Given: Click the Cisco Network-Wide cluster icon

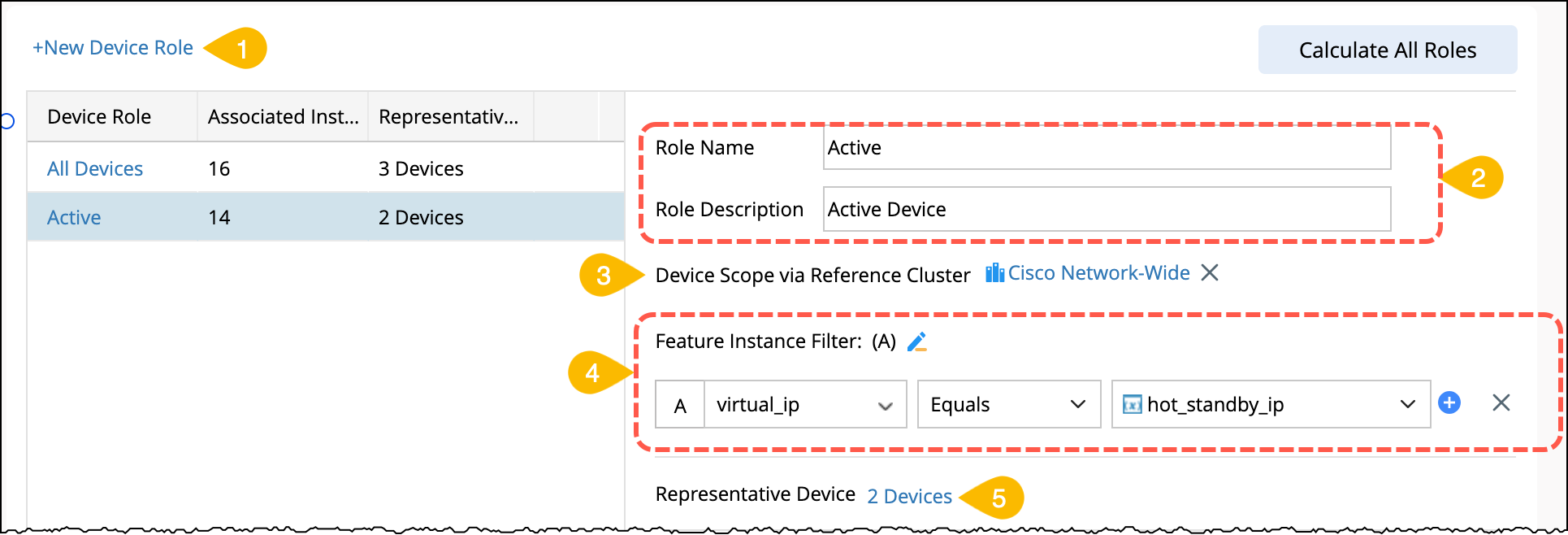Looking at the screenshot, I should pos(994,272).
